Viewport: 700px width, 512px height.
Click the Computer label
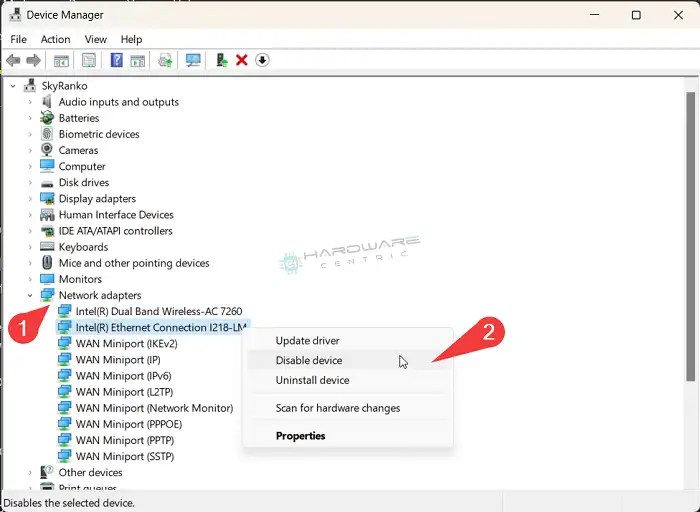tap(82, 167)
